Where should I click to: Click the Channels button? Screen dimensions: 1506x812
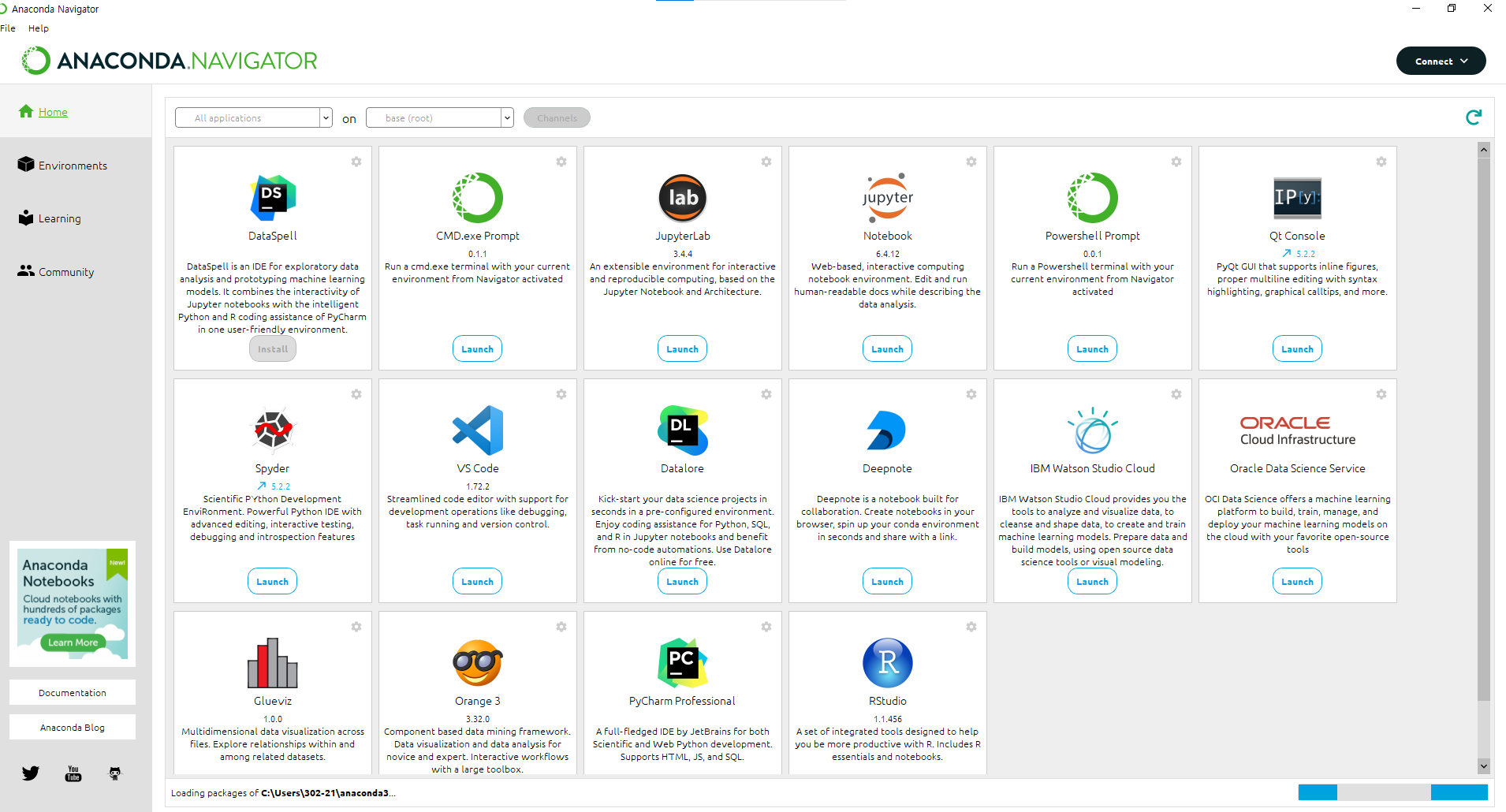pyautogui.click(x=557, y=117)
